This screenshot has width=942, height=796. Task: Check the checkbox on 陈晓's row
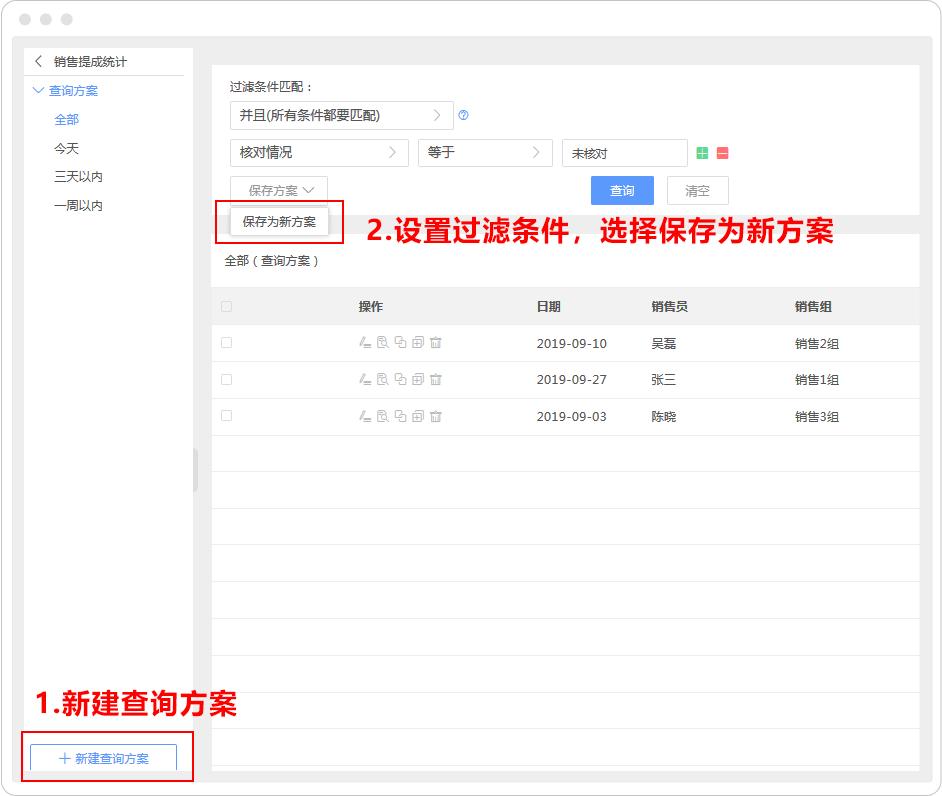click(225, 416)
